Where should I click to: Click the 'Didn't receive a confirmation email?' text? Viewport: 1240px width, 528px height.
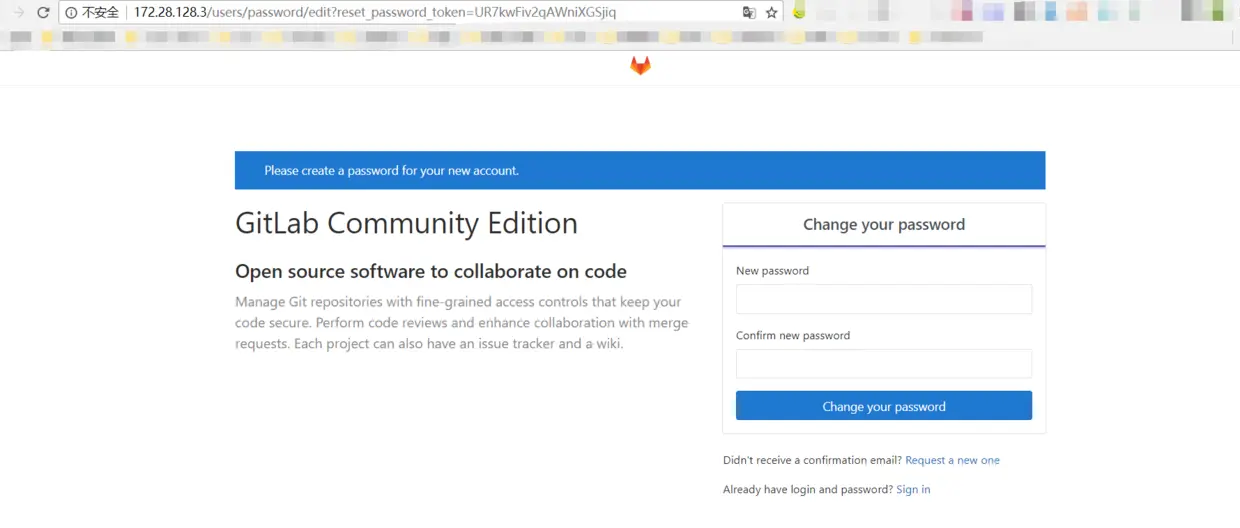812,460
